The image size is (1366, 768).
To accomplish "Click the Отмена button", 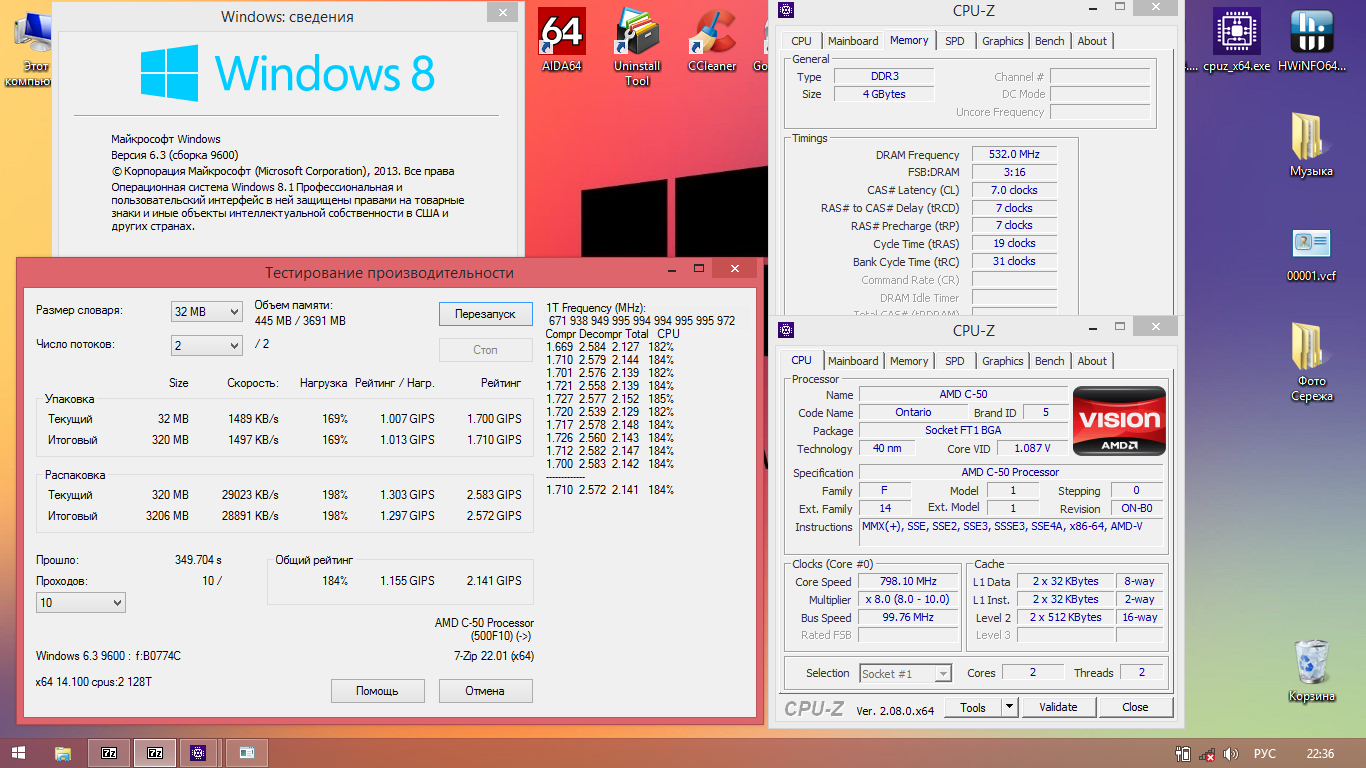I will (485, 691).
